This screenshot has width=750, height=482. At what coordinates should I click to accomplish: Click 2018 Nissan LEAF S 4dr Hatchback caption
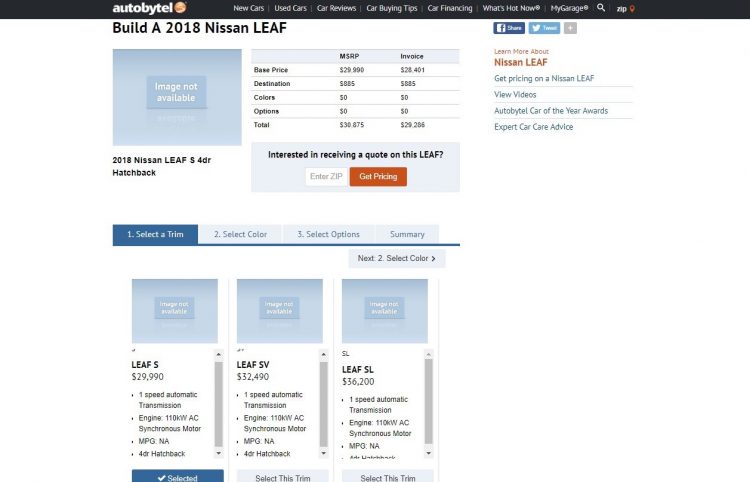(x=162, y=166)
